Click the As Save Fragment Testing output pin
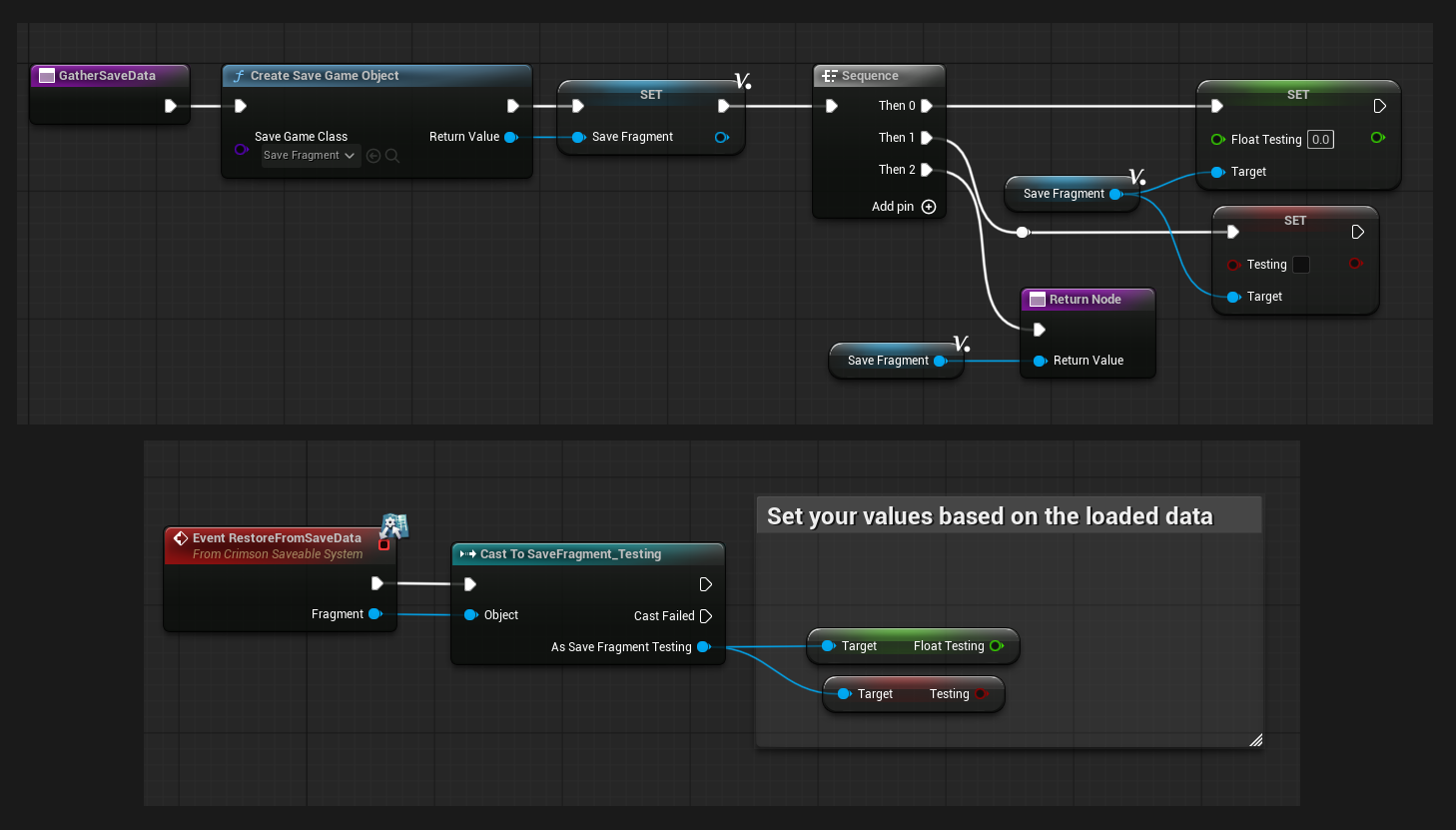 (704, 647)
